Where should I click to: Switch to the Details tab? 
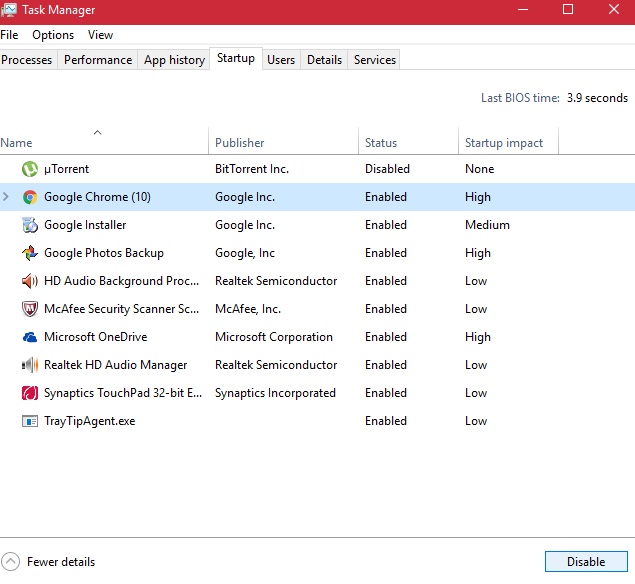pyautogui.click(x=324, y=60)
